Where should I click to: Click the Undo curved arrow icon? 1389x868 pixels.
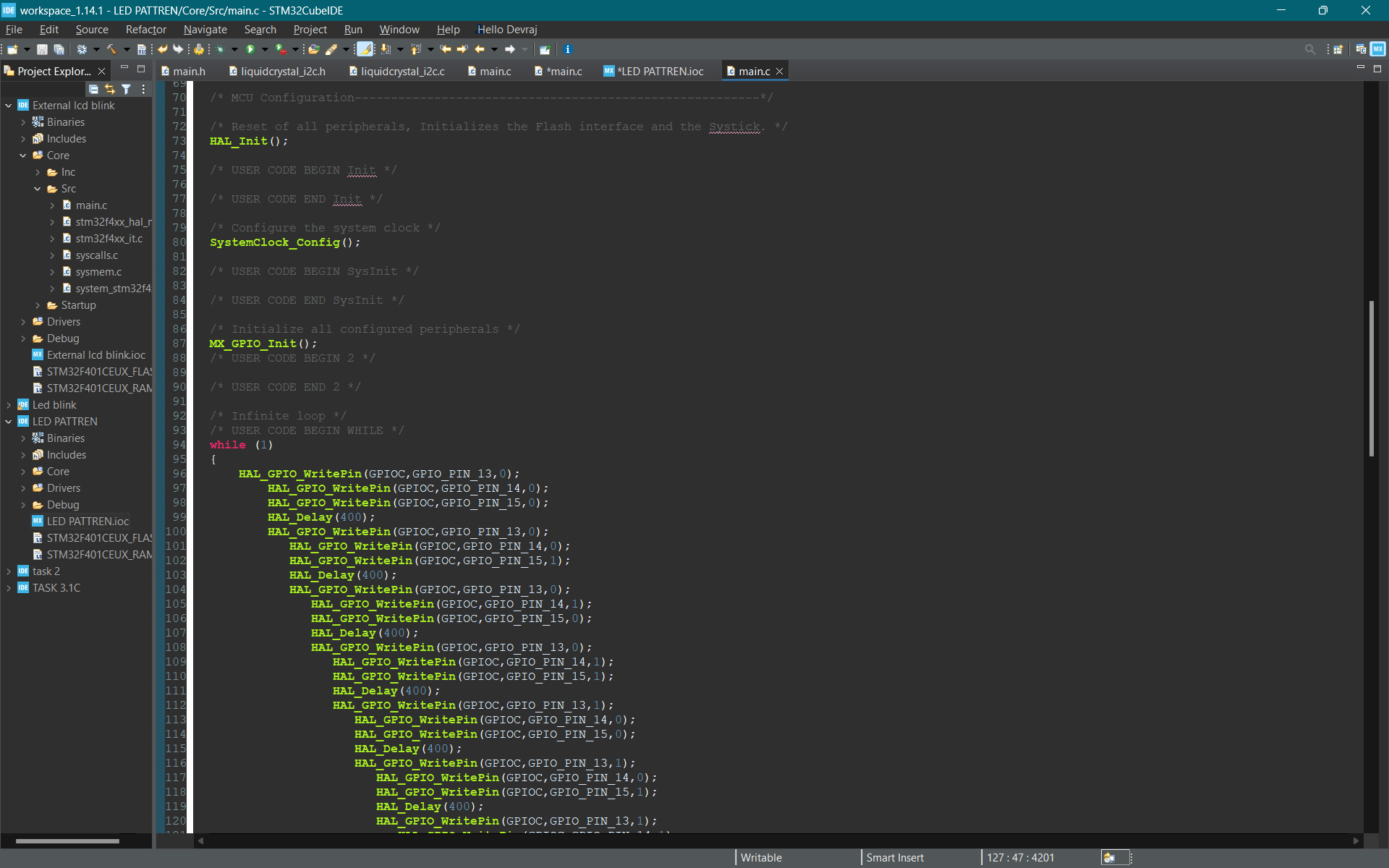(x=162, y=49)
